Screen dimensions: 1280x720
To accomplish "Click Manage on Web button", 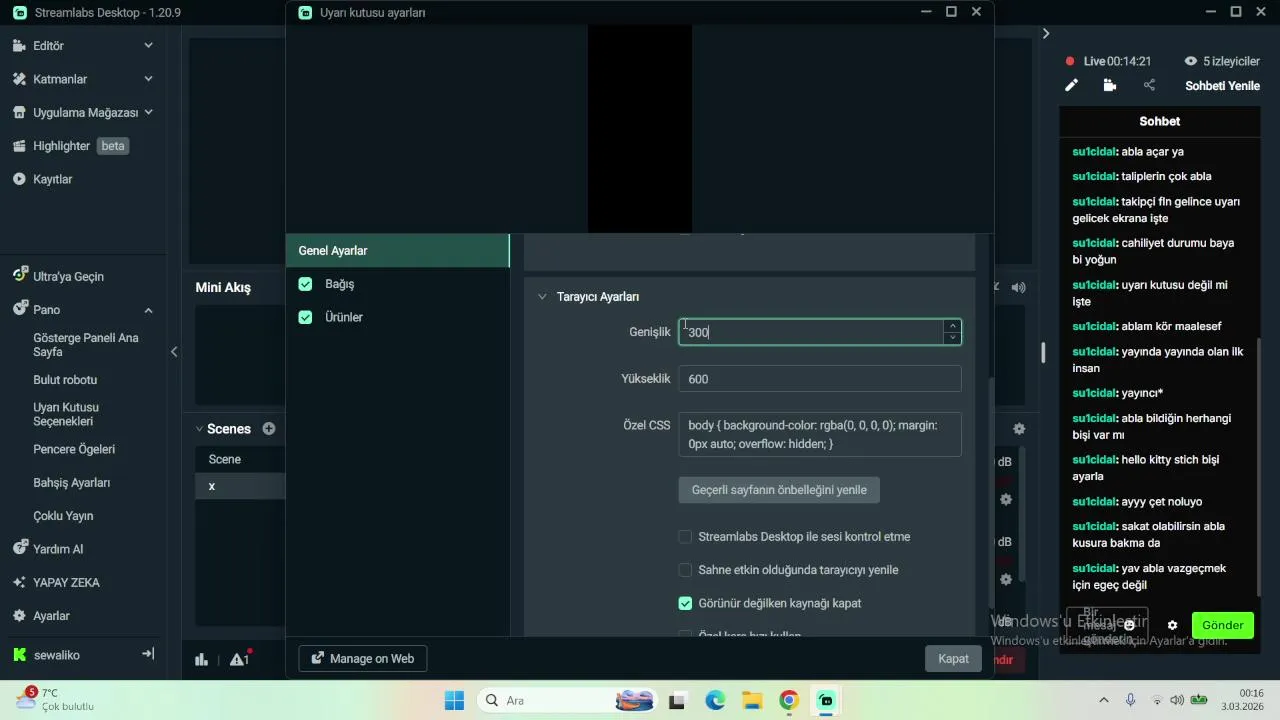I will (x=363, y=658).
